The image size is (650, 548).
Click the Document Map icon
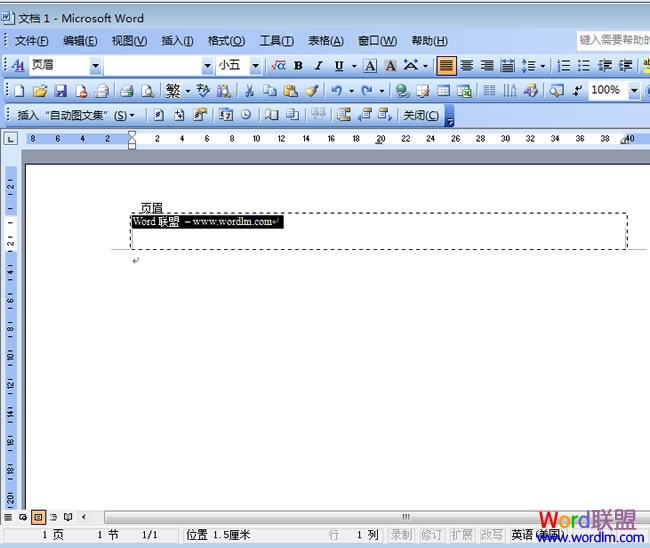[556, 90]
